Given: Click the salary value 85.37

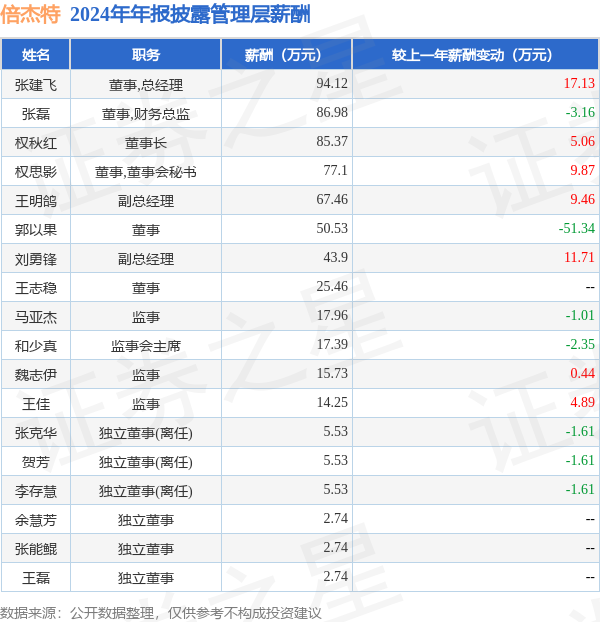Looking at the screenshot, I should click(332, 141).
